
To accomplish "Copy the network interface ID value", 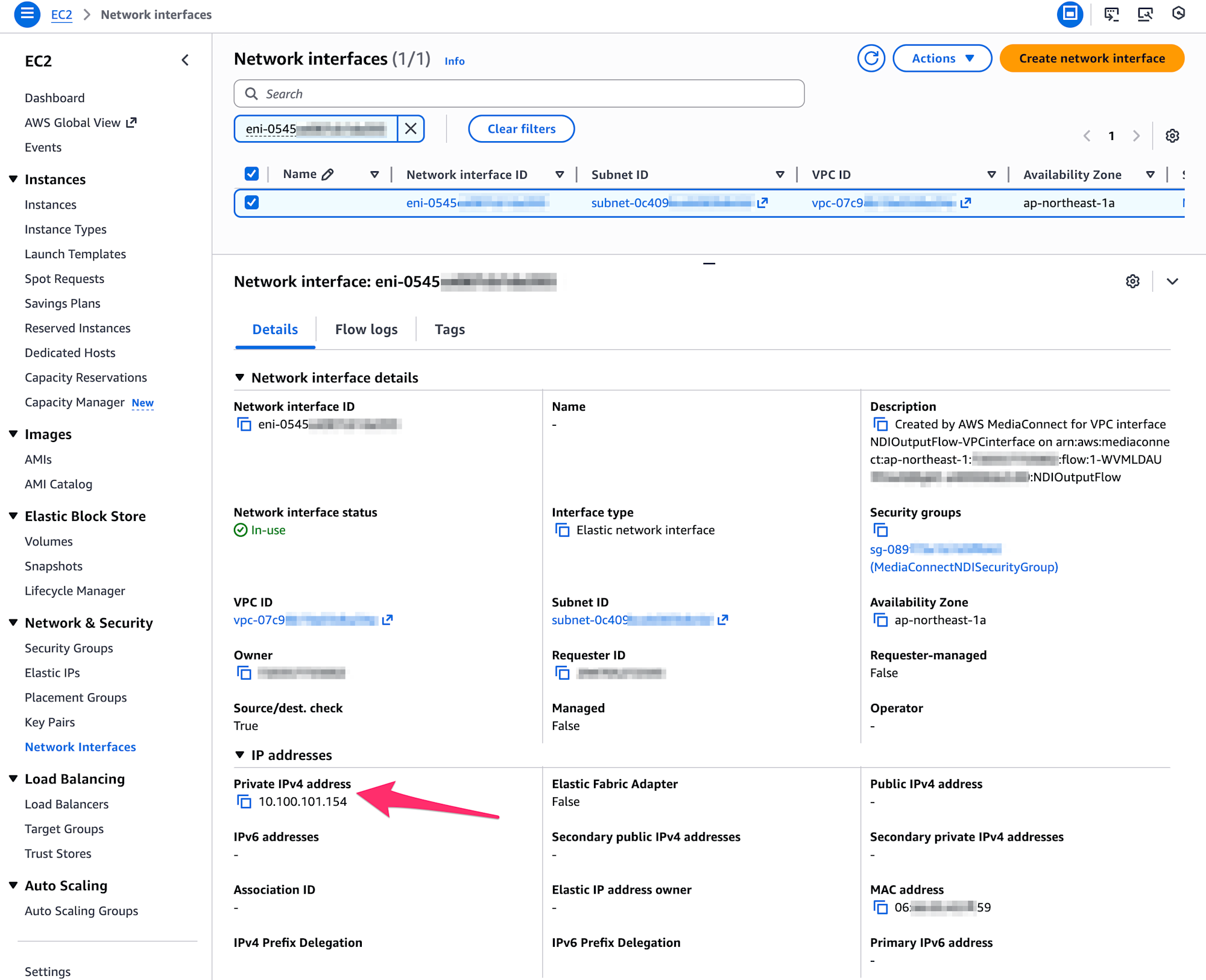I will [x=244, y=425].
